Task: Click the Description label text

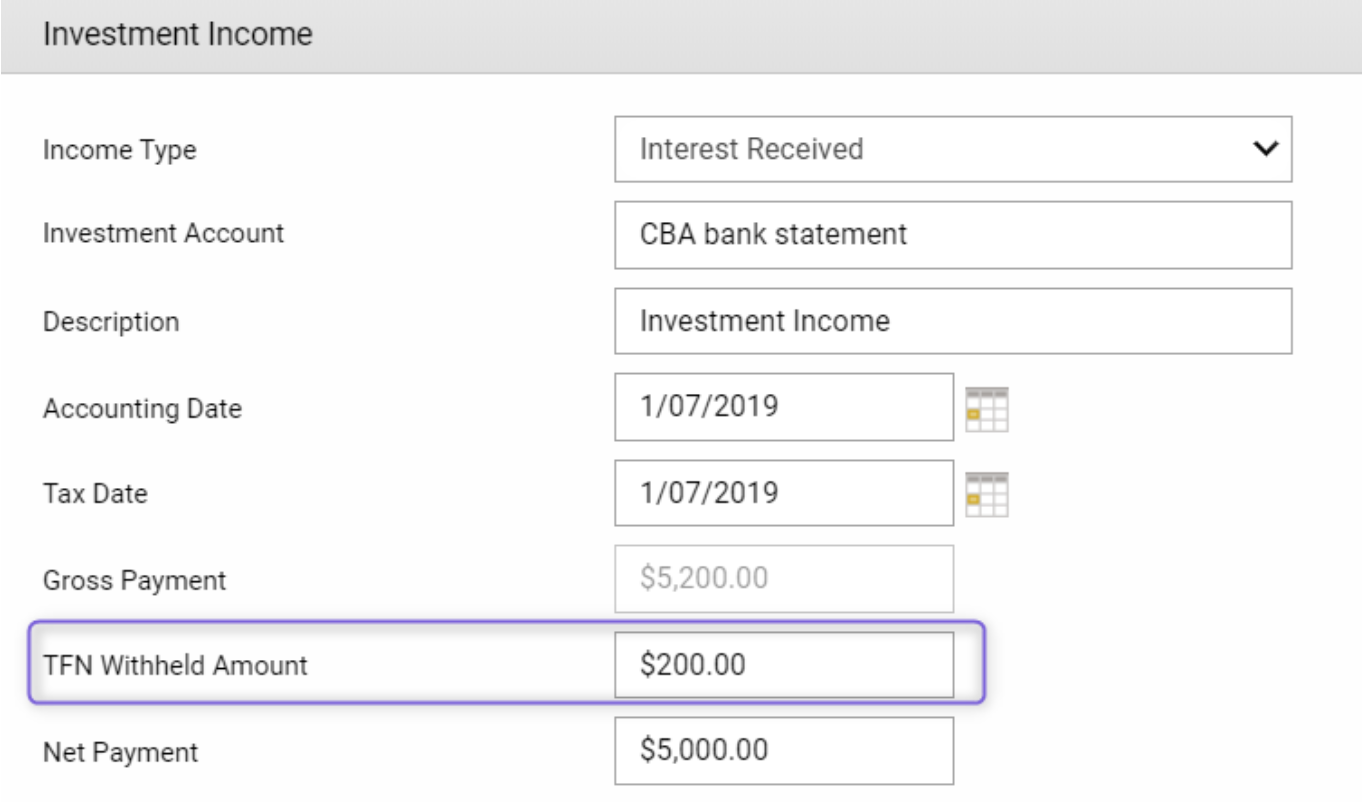Action: [111, 323]
